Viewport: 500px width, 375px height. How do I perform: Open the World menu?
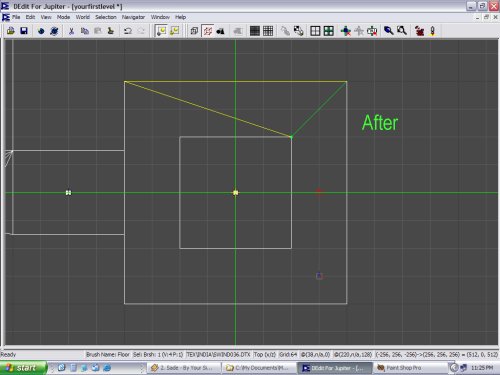pos(83,17)
